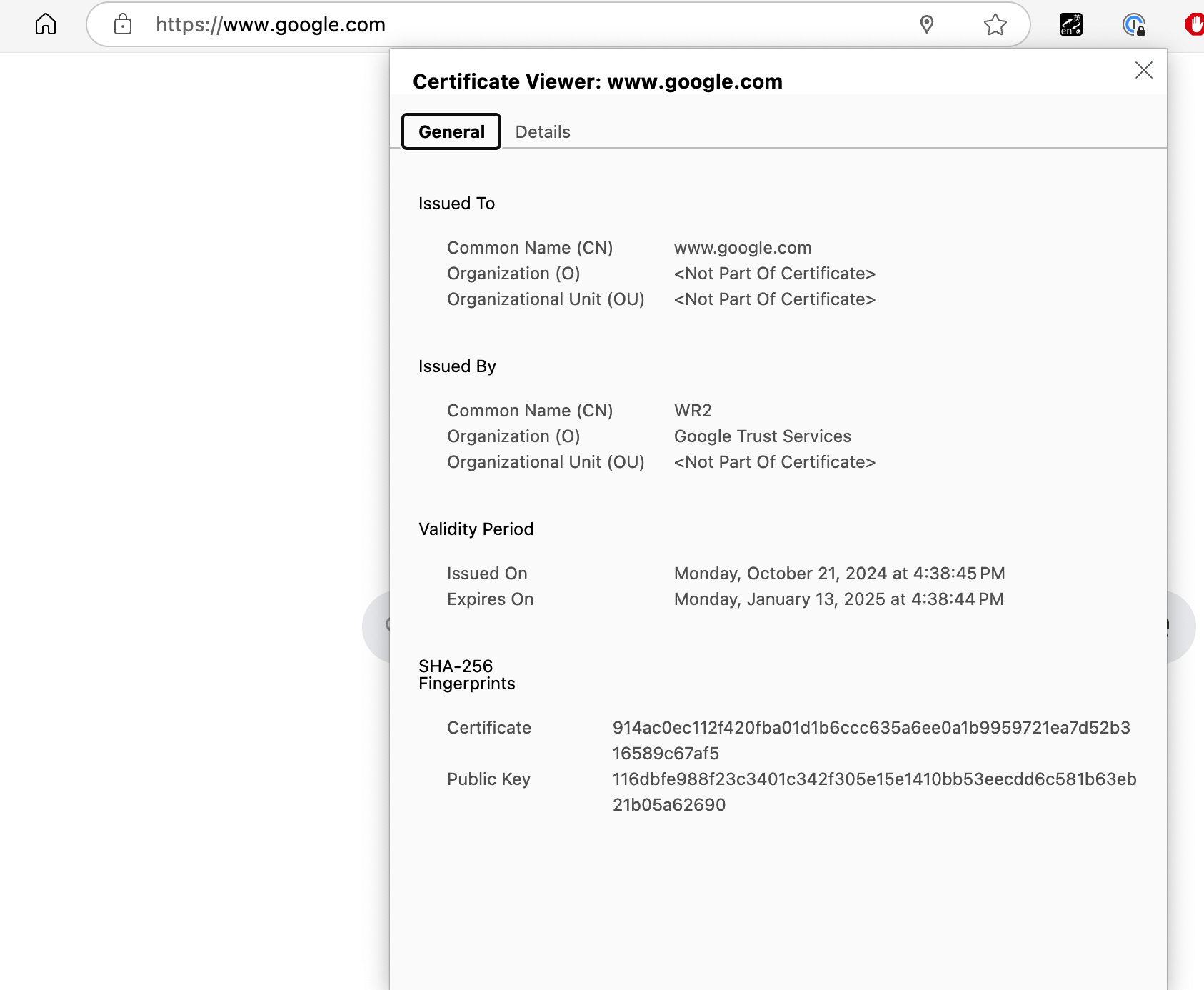
Task: Click the address bar URL text
Action: [271, 25]
